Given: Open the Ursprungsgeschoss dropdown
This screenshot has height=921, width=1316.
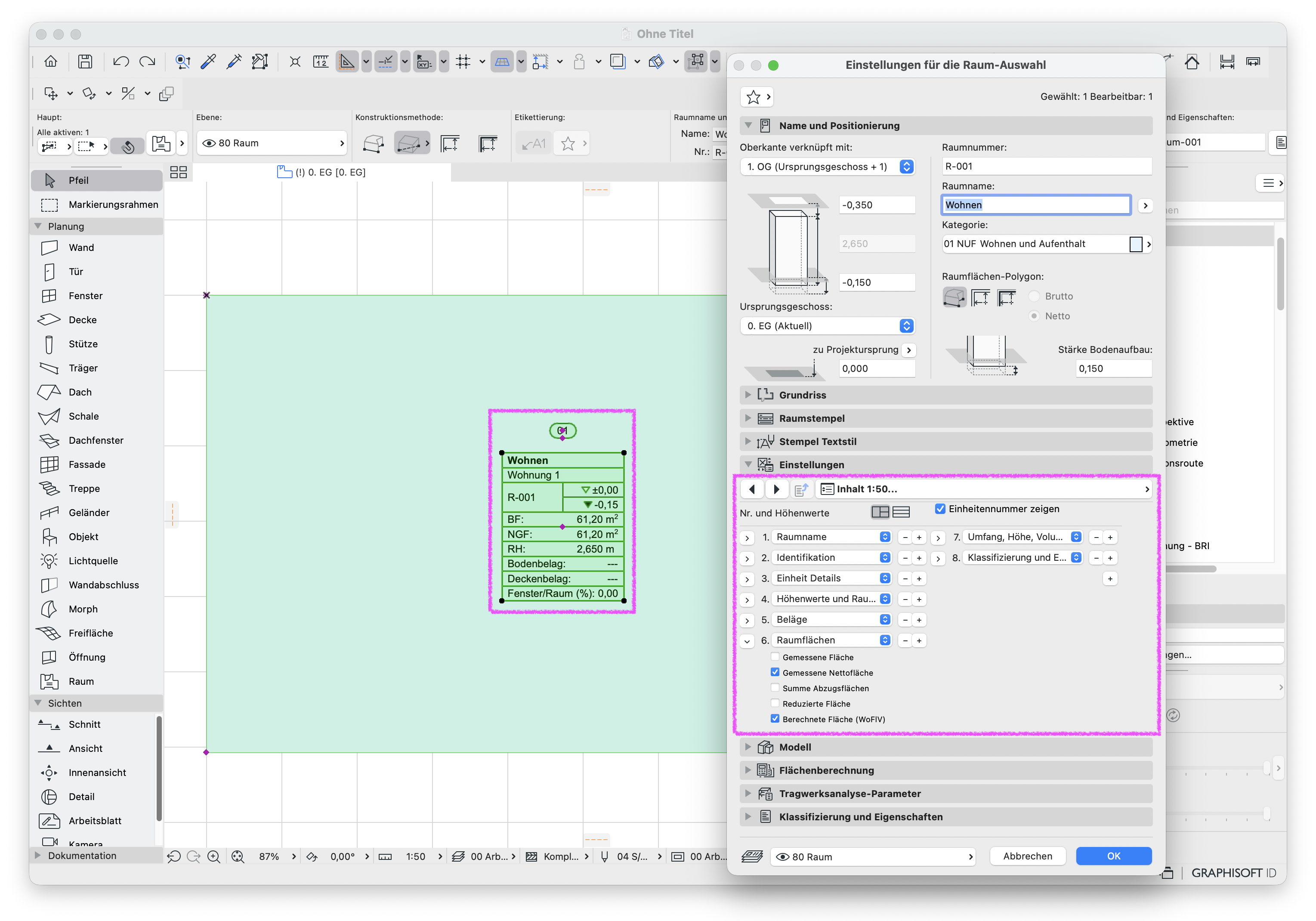Looking at the screenshot, I should pyautogui.click(x=828, y=326).
